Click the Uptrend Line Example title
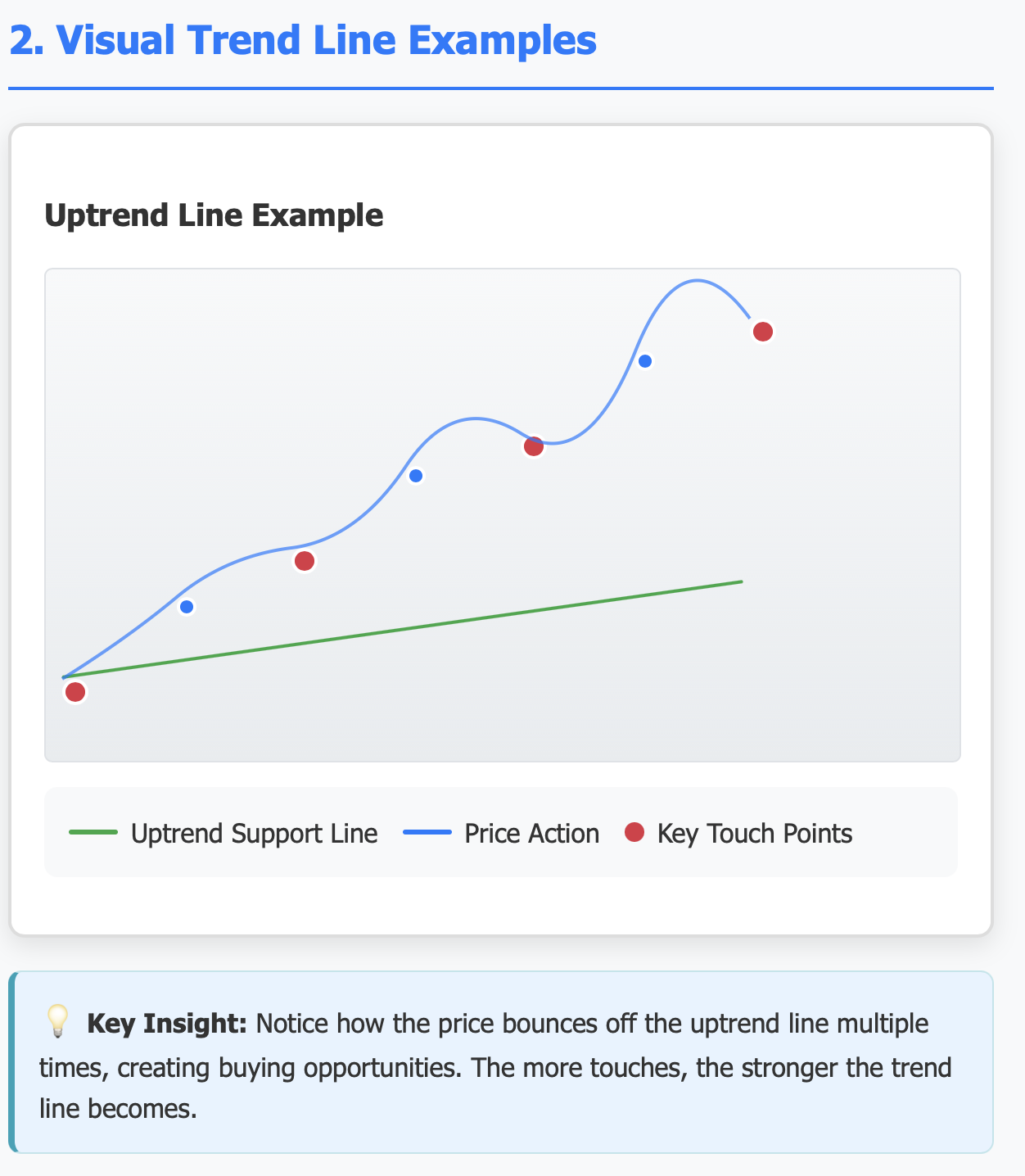The height and width of the screenshot is (1176, 1025). click(x=214, y=215)
